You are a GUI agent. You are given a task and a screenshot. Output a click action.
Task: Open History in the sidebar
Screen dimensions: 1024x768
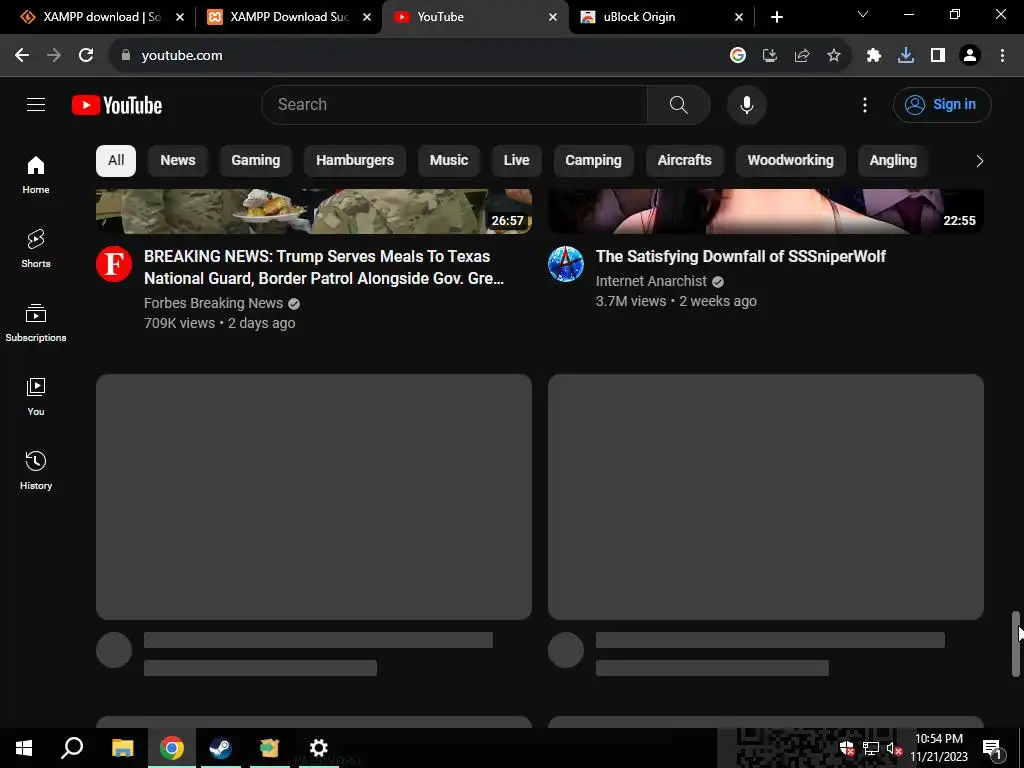pyautogui.click(x=36, y=470)
